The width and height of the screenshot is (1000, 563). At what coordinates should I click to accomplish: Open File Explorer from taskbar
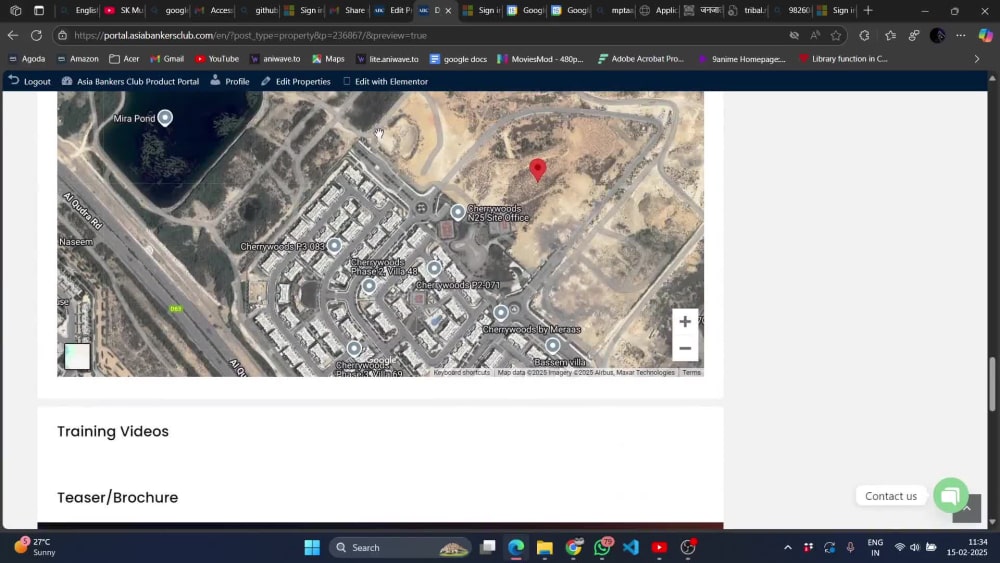coord(544,547)
